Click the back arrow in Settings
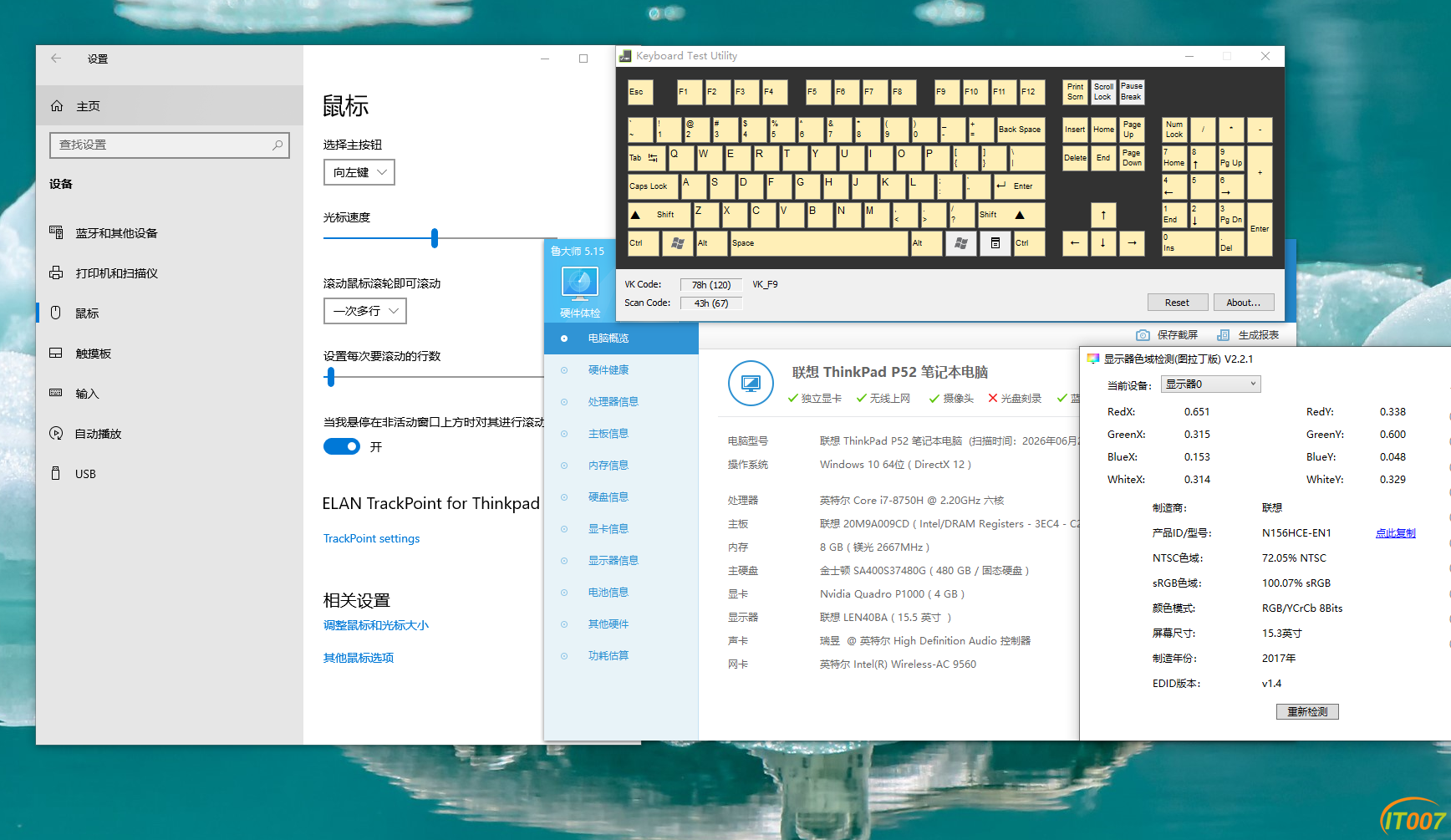Screen dimensions: 1451x840 coord(56,59)
